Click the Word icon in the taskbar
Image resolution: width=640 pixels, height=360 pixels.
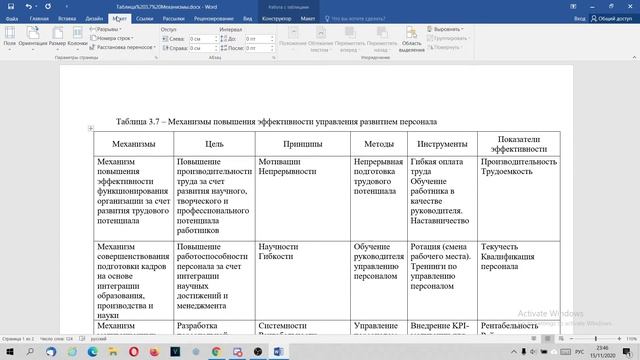tap(278, 351)
